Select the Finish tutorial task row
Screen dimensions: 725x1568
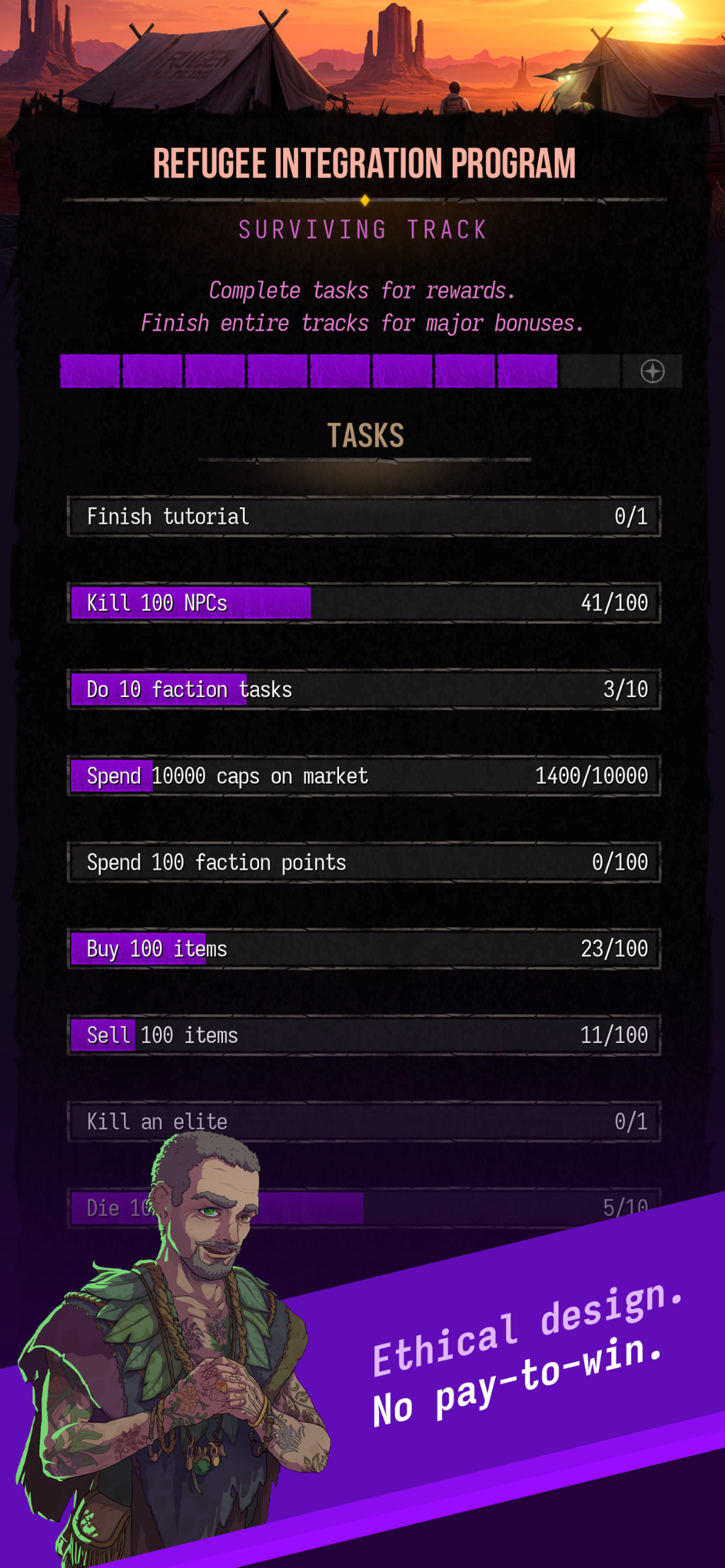coord(364,517)
